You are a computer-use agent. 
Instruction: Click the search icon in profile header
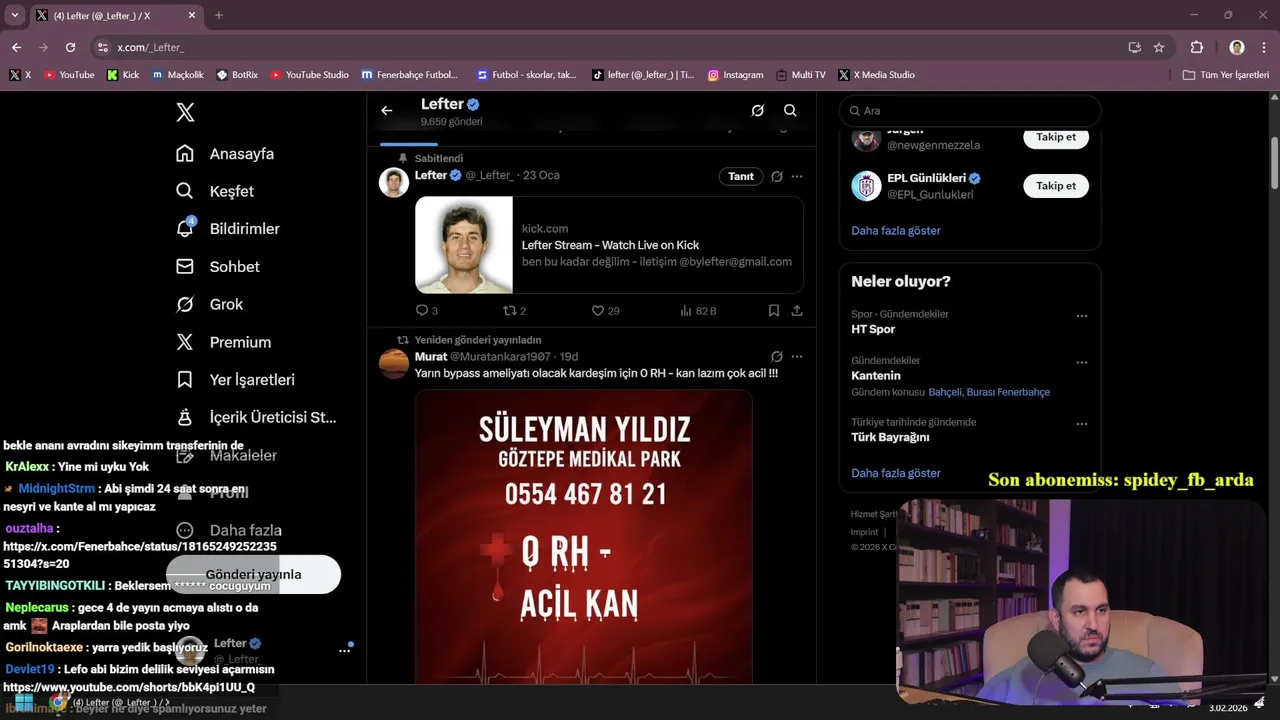790,111
